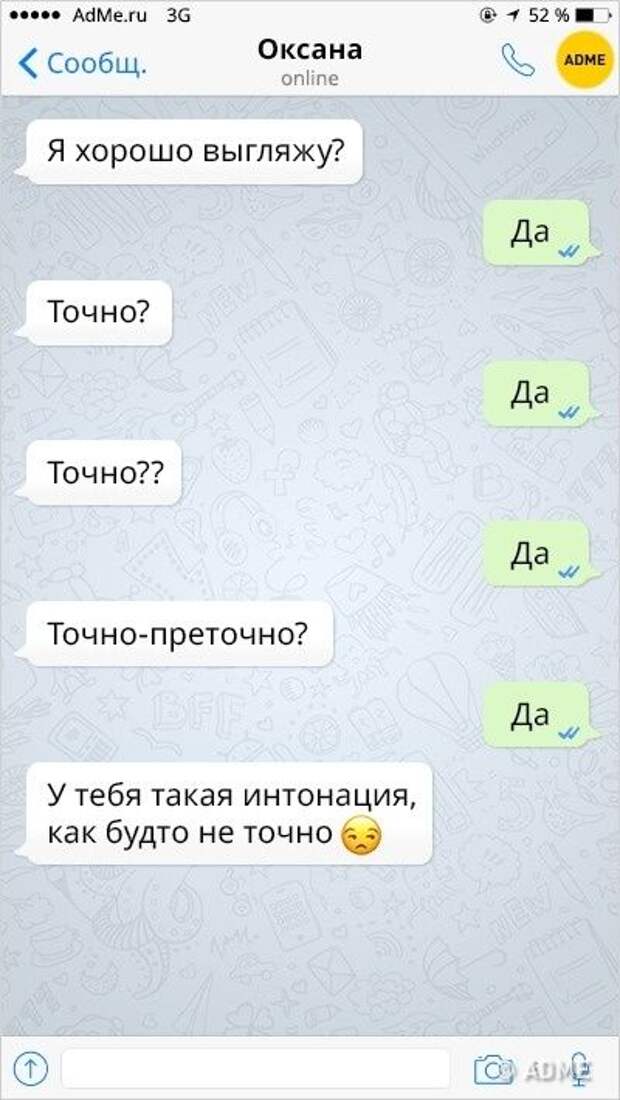This screenshot has width=620, height=1100.
Task: Tap the 'online' status text
Action: (309, 79)
